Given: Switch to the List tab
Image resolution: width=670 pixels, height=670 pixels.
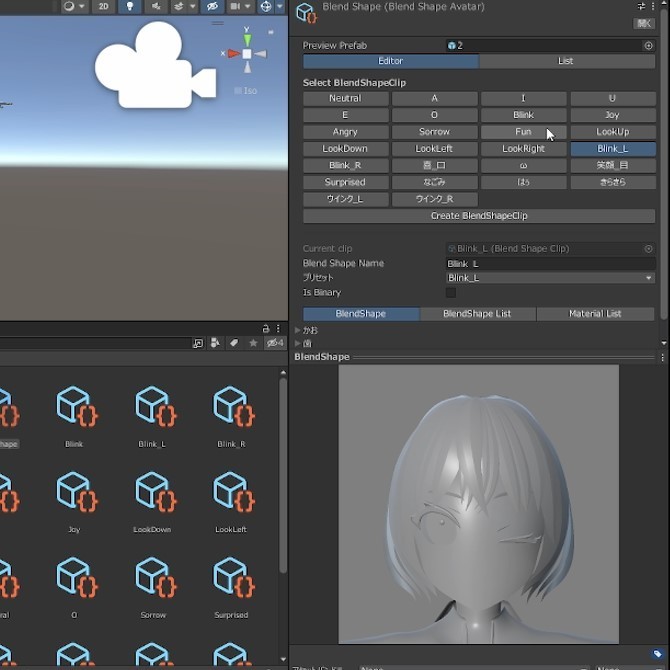Looking at the screenshot, I should [566, 61].
